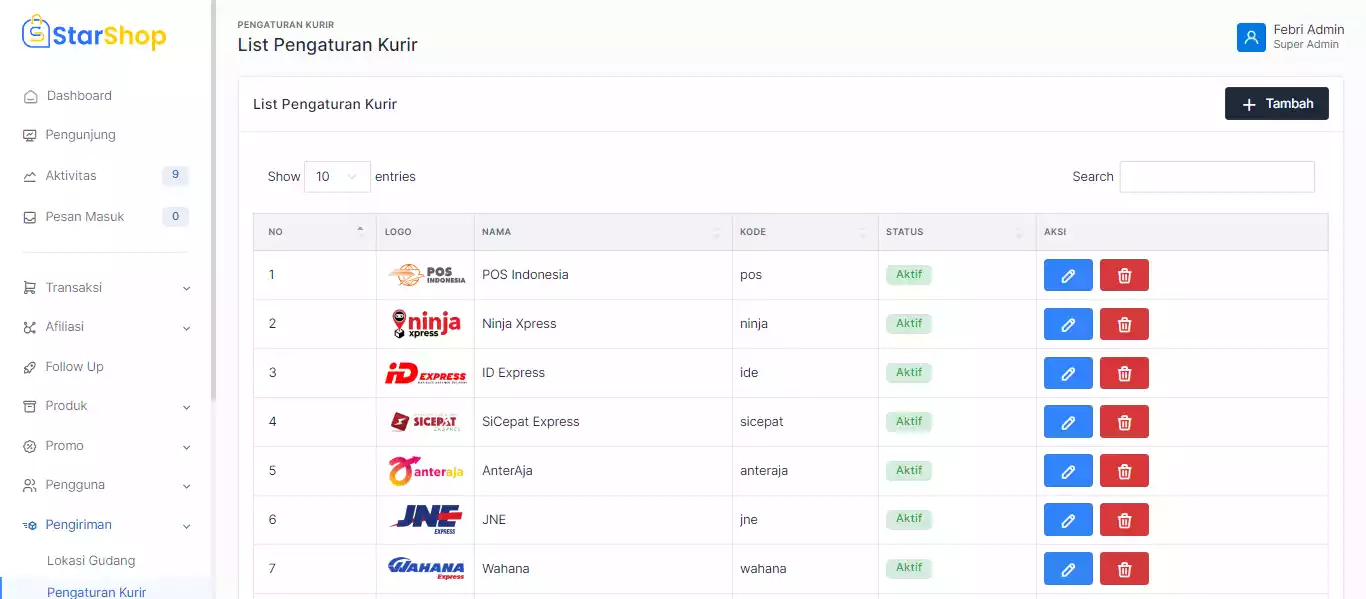Expand the Transaksi sidebar menu
The image size is (1366, 599).
click(x=105, y=288)
